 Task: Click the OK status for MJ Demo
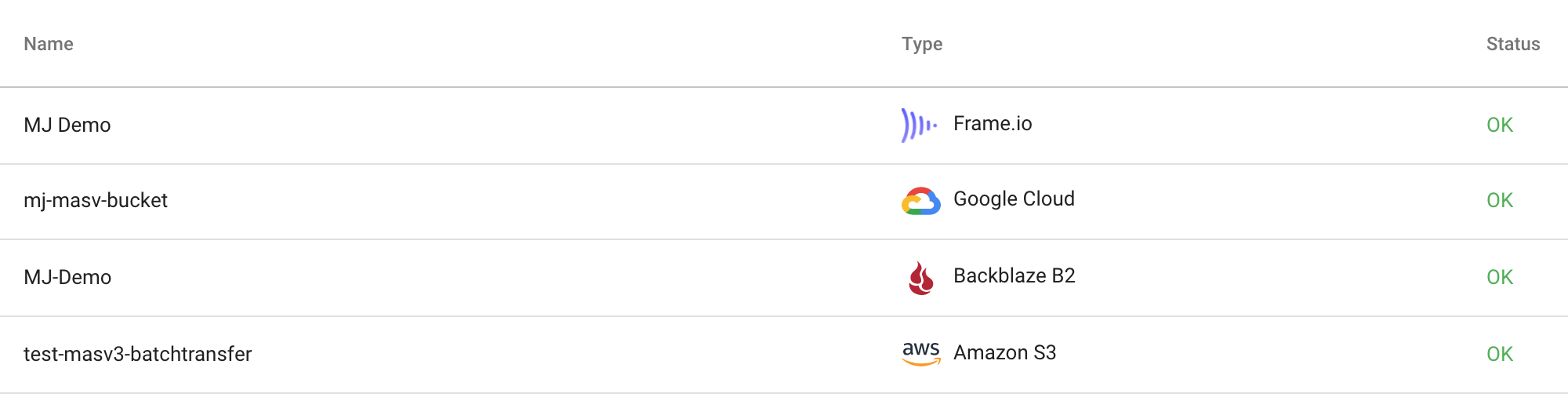(1499, 125)
